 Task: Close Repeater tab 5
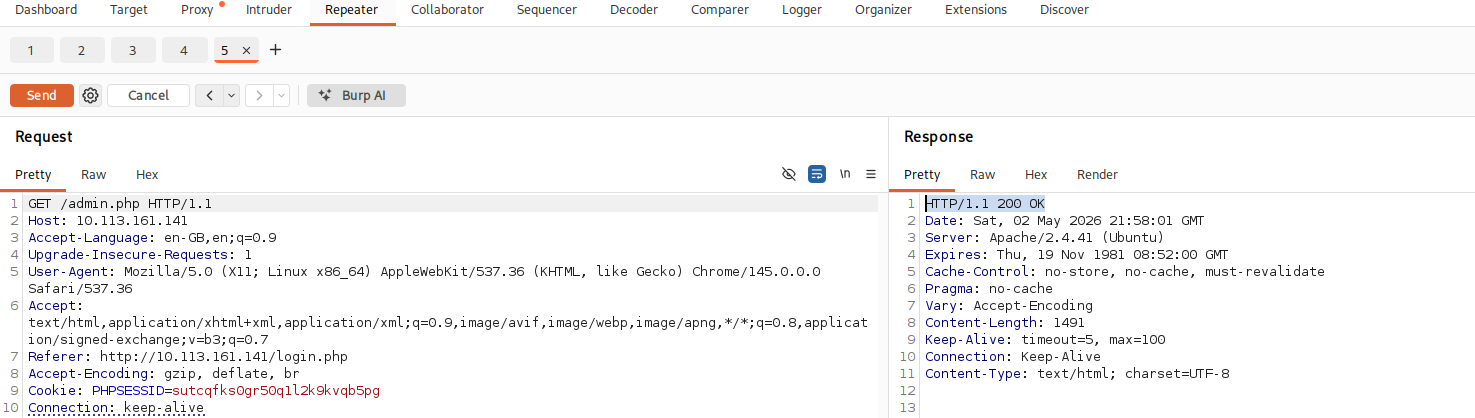click(247, 50)
